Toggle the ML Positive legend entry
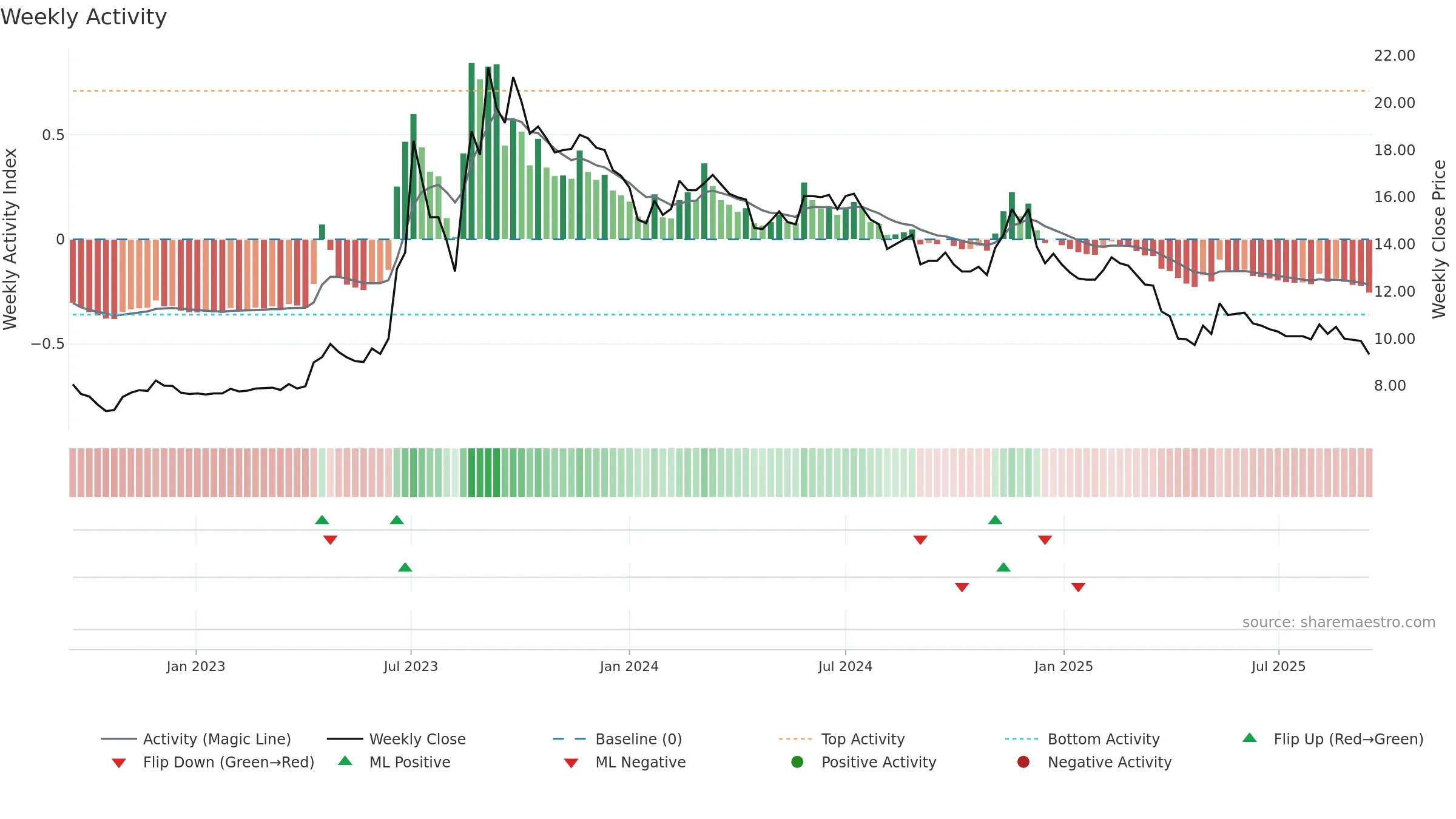 click(394, 762)
